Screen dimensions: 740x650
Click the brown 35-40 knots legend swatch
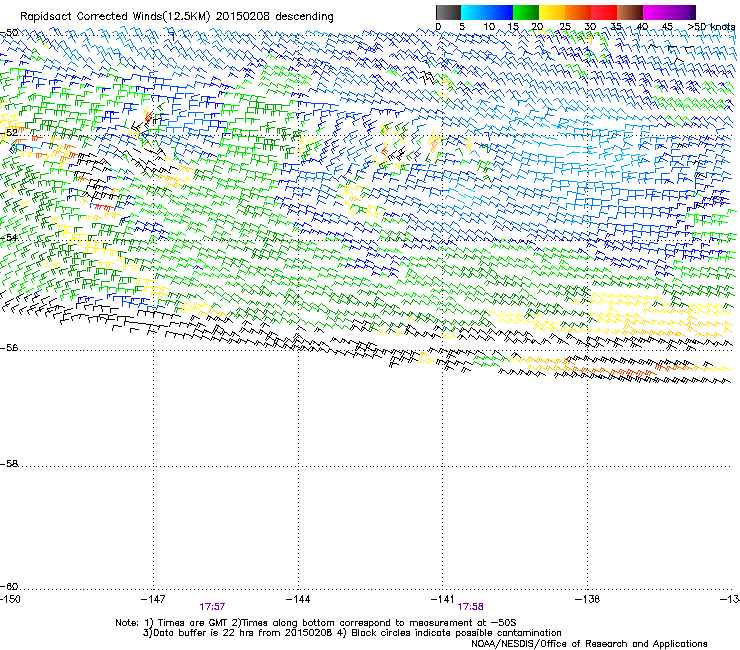(630, 12)
